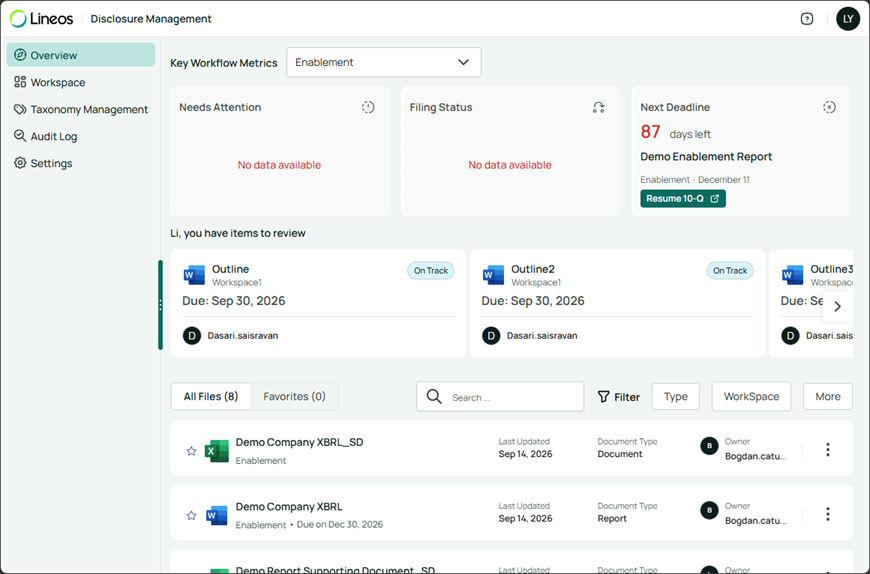Click the file Search input field
870x574 pixels.
click(500, 397)
